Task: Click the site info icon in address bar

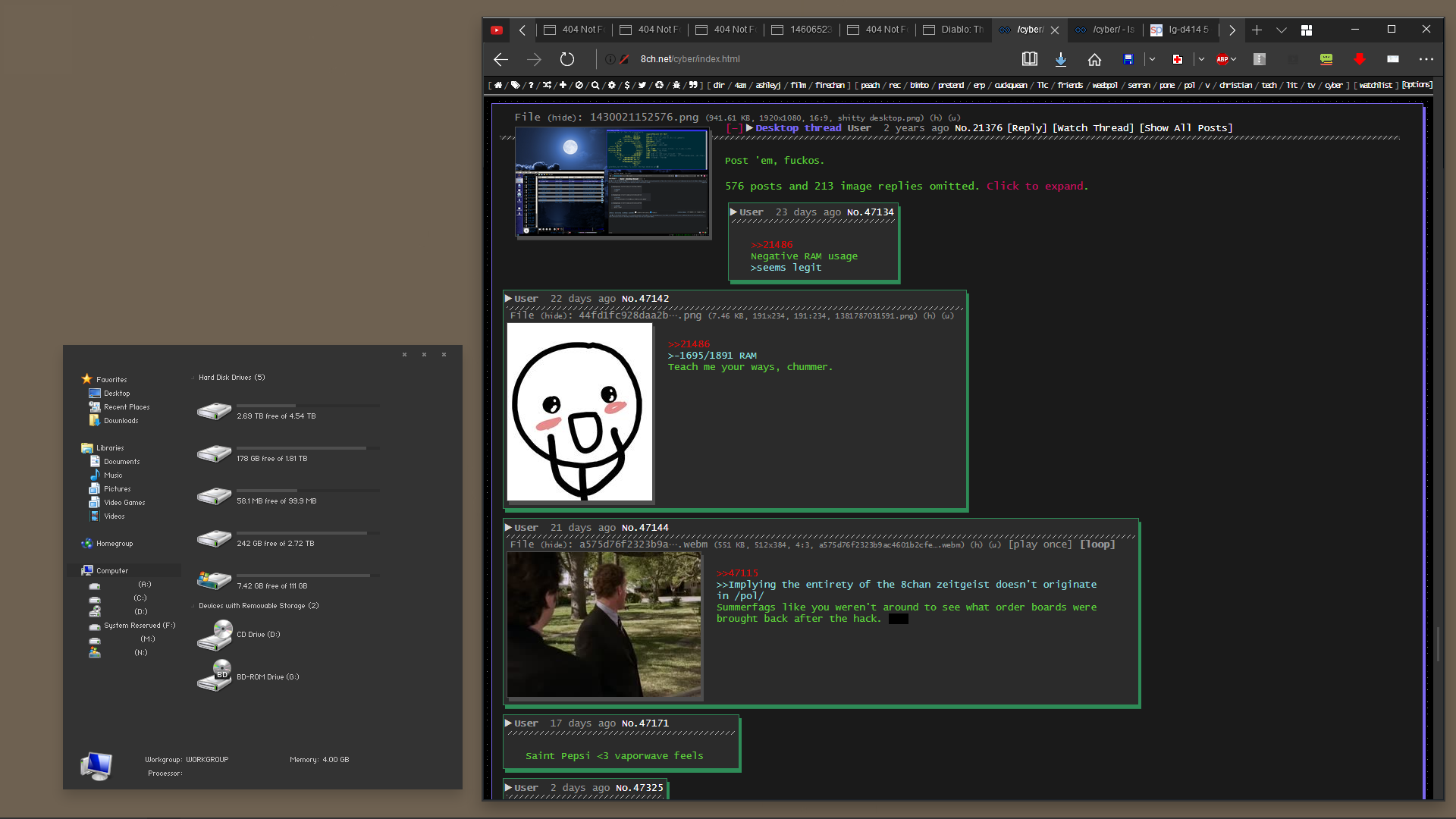Action: click(x=610, y=59)
